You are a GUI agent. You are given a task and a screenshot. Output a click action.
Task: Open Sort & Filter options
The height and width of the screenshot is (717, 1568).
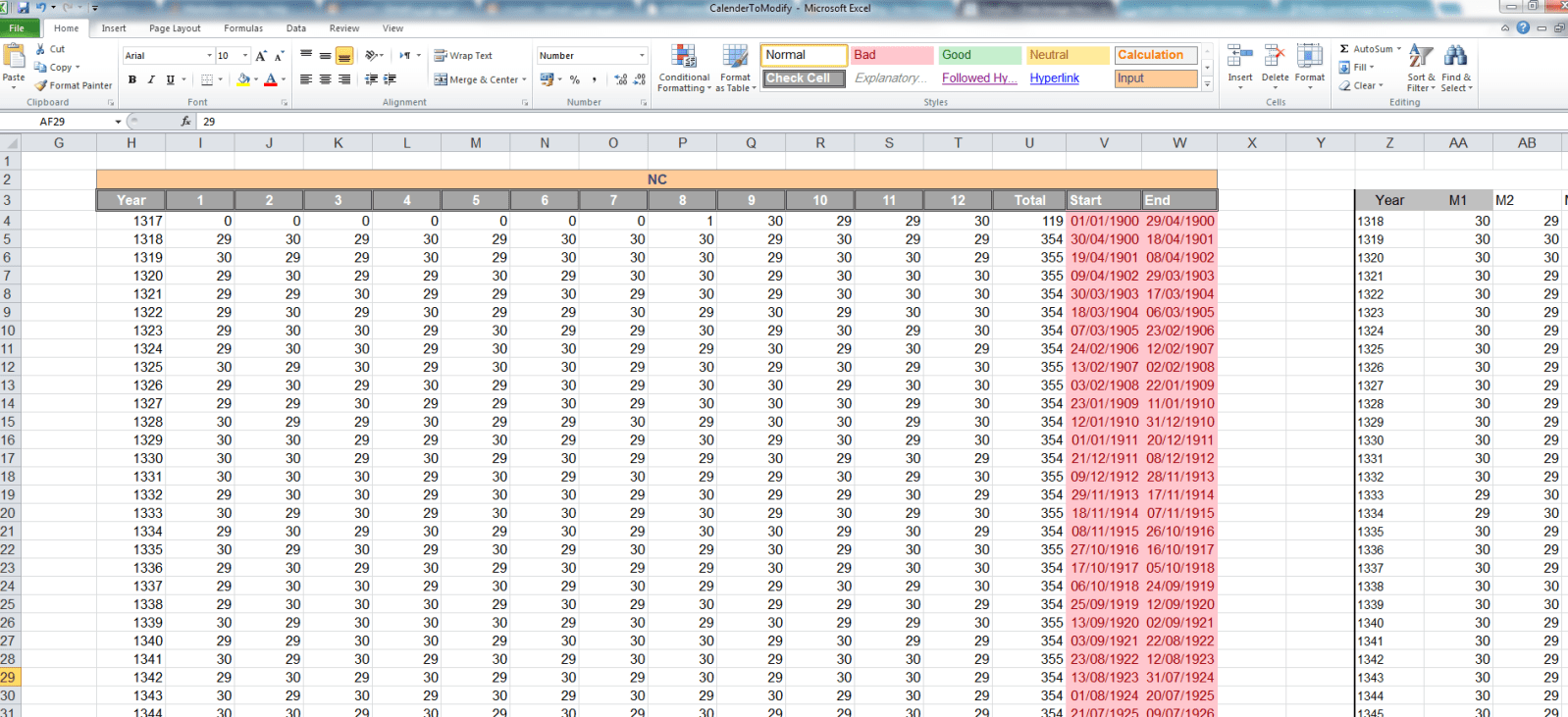tap(1421, 68)
